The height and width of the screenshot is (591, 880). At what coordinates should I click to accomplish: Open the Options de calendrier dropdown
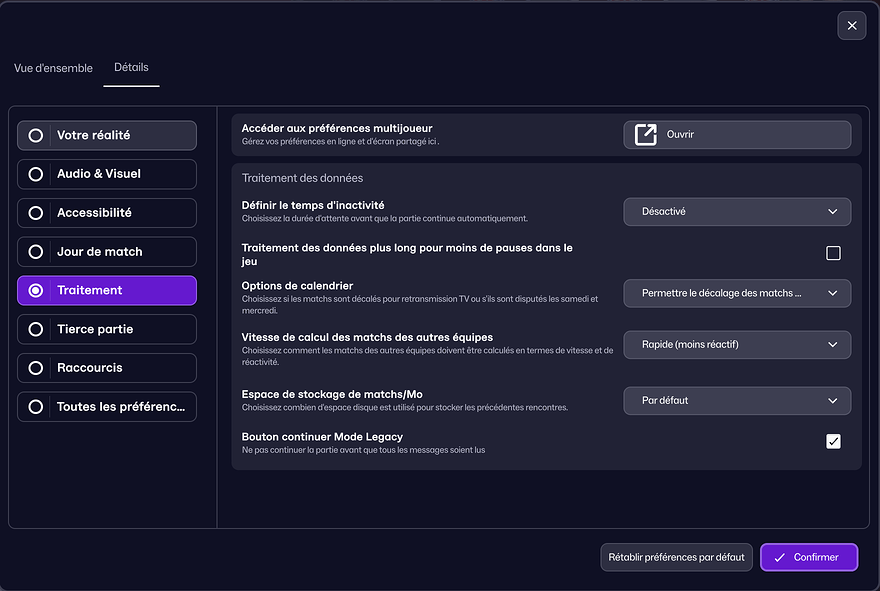(737, 293)
